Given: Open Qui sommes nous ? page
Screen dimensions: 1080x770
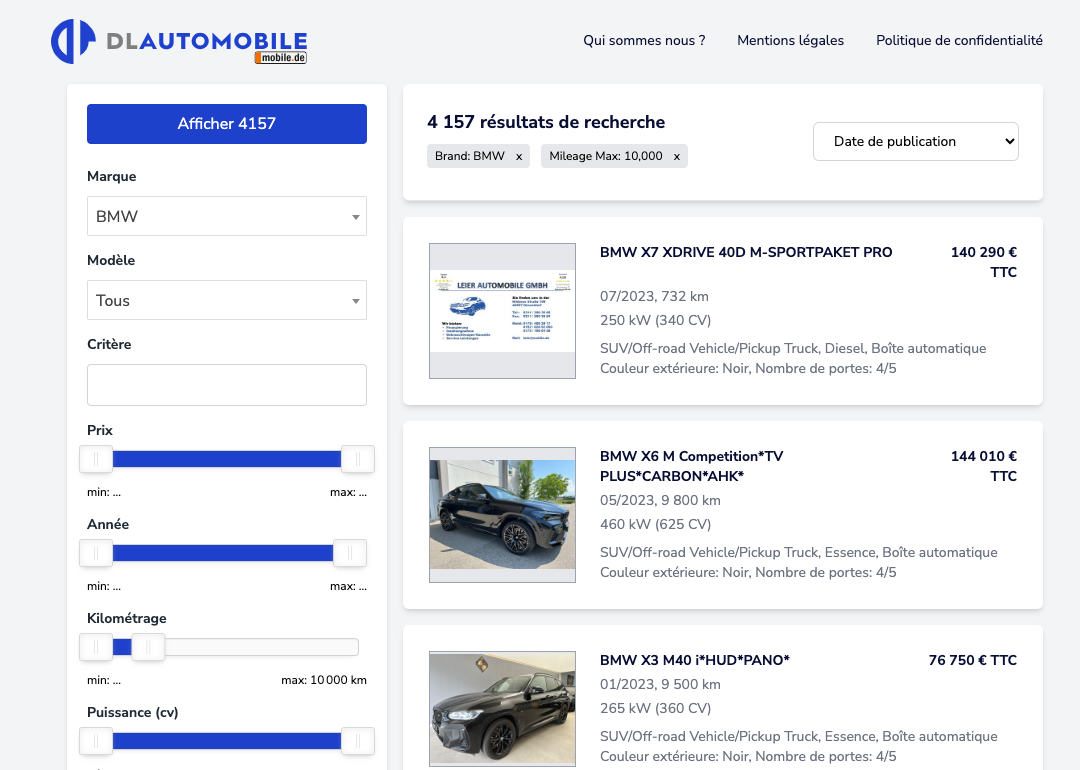Looking at the screenshot, I should tap(644, 41).
